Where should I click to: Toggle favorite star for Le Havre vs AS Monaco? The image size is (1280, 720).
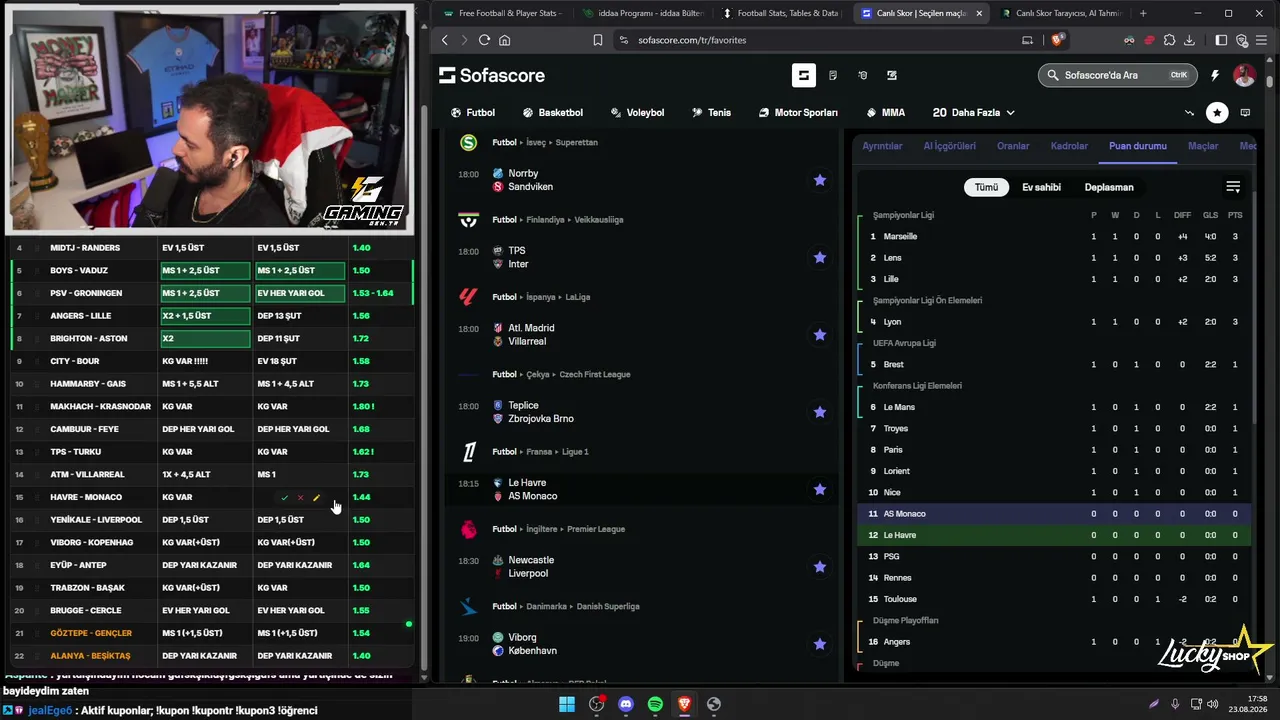point(820,489)
